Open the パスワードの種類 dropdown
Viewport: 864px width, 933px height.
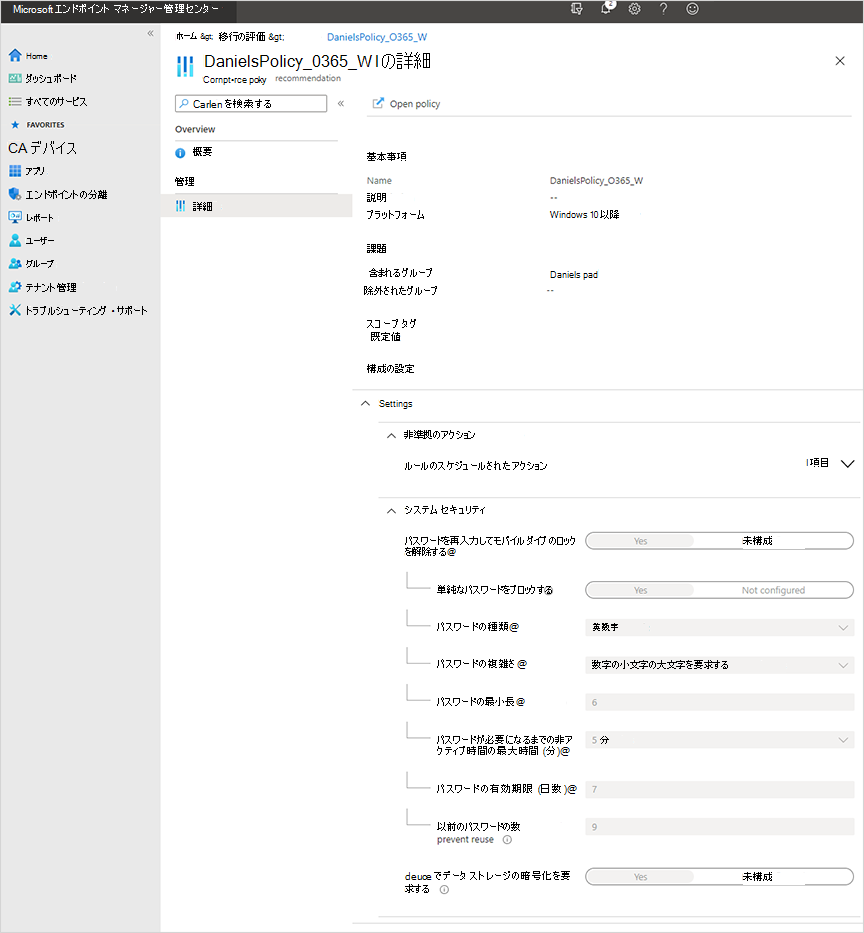pos(719,627)
